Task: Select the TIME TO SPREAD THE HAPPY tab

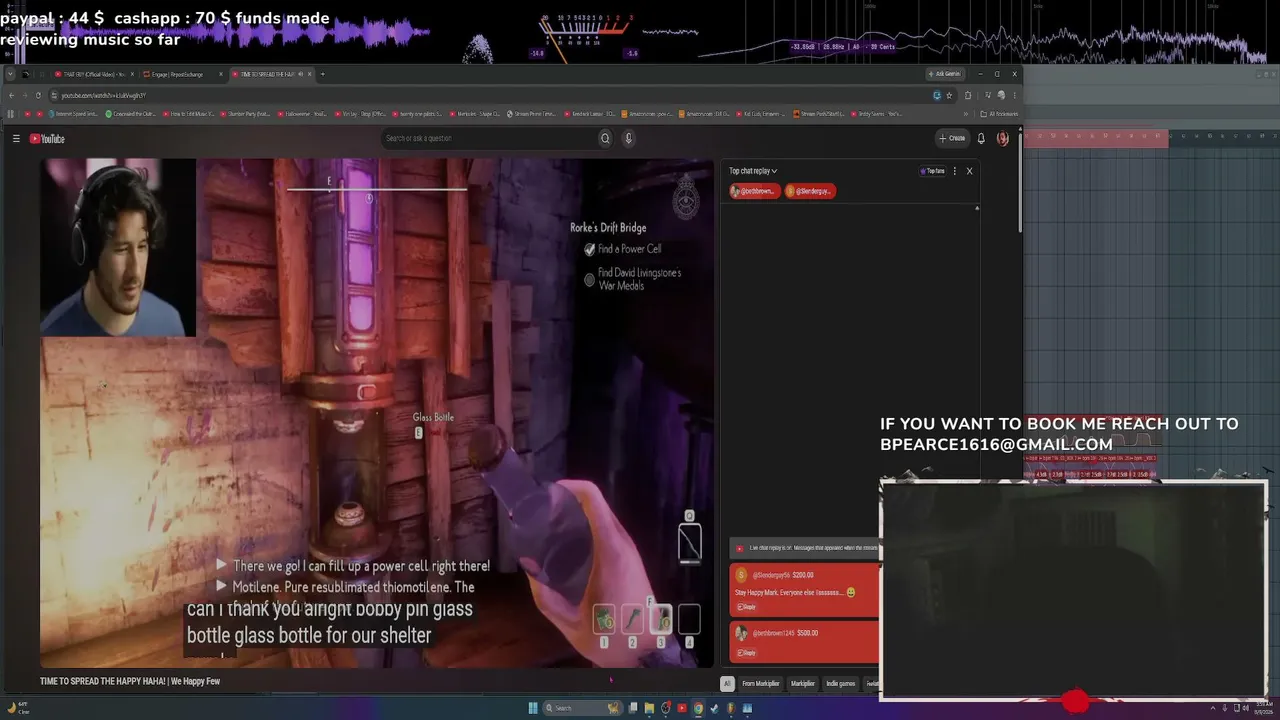Action: point(272,74)
